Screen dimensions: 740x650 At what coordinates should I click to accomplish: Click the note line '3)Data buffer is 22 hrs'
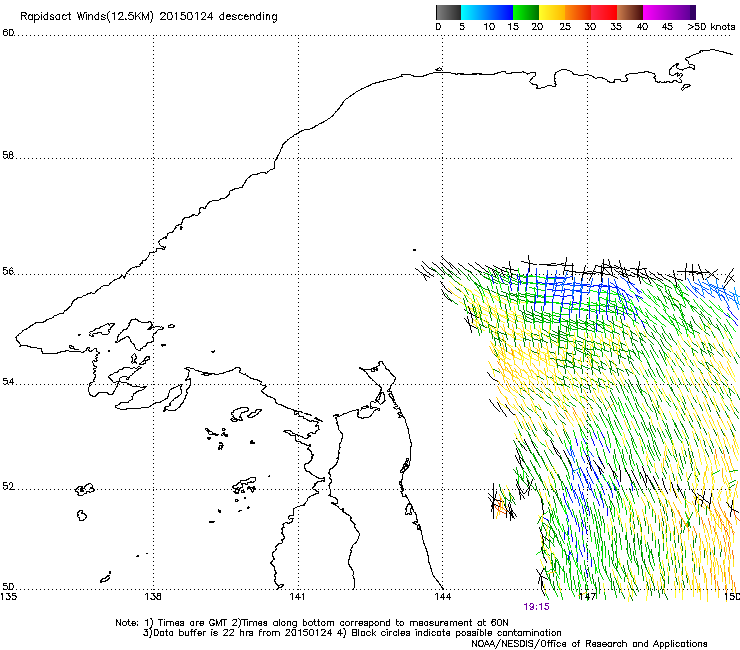point(352,633)
